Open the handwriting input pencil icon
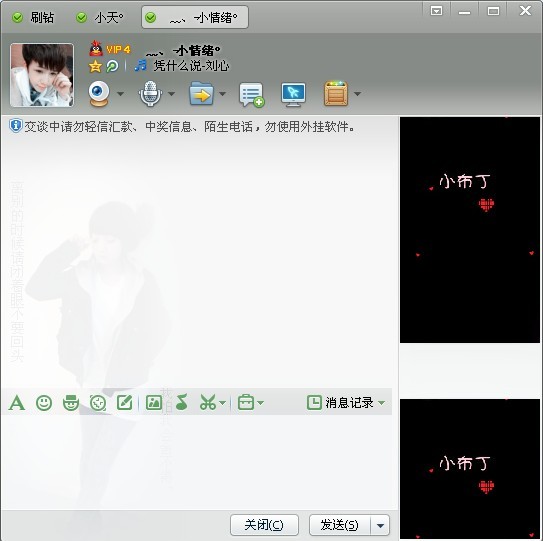Viewport: 543px width, 541px height. point(125,403)
